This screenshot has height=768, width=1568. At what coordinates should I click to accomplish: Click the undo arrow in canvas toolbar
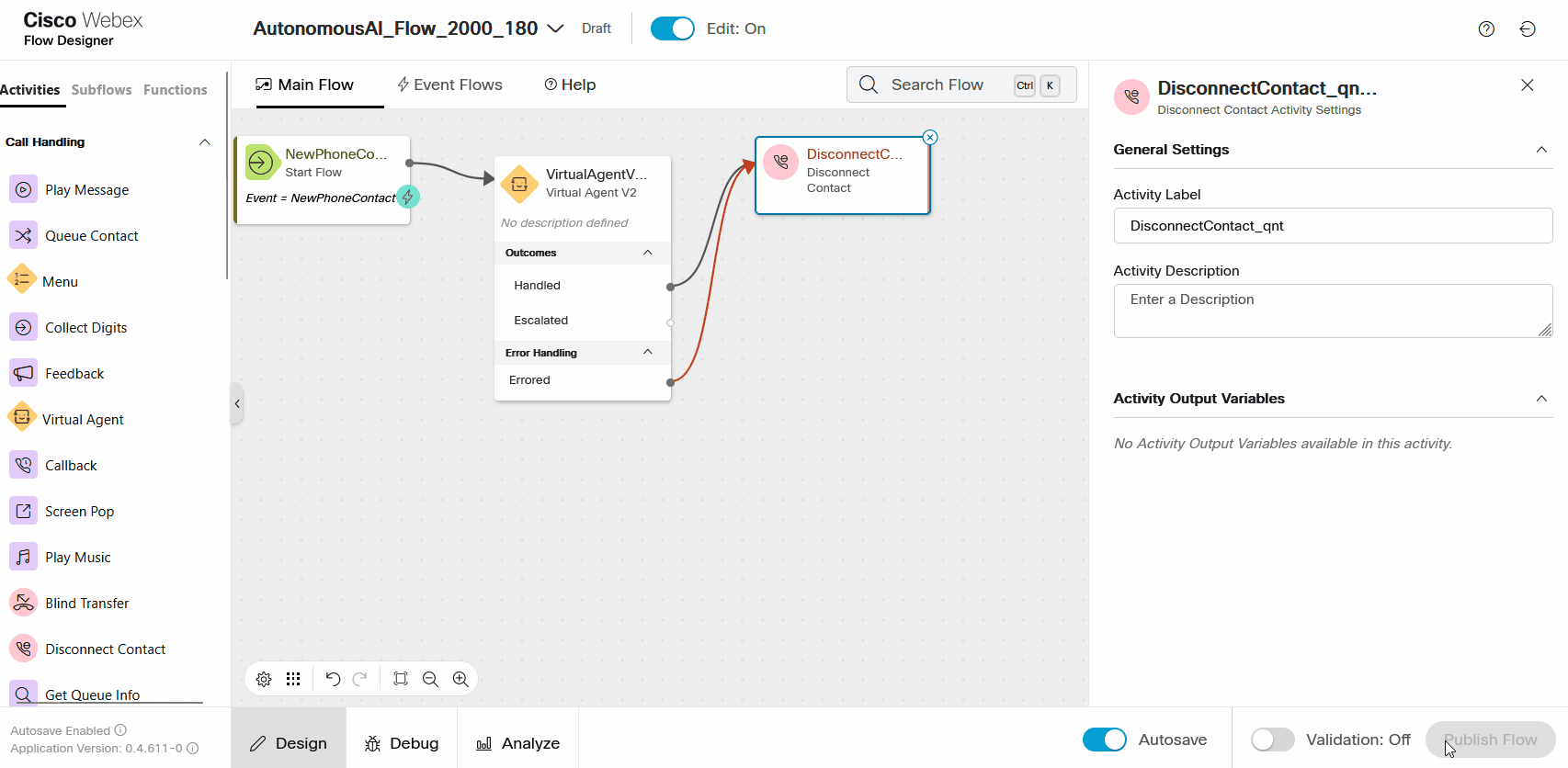(x=333, y=679)
